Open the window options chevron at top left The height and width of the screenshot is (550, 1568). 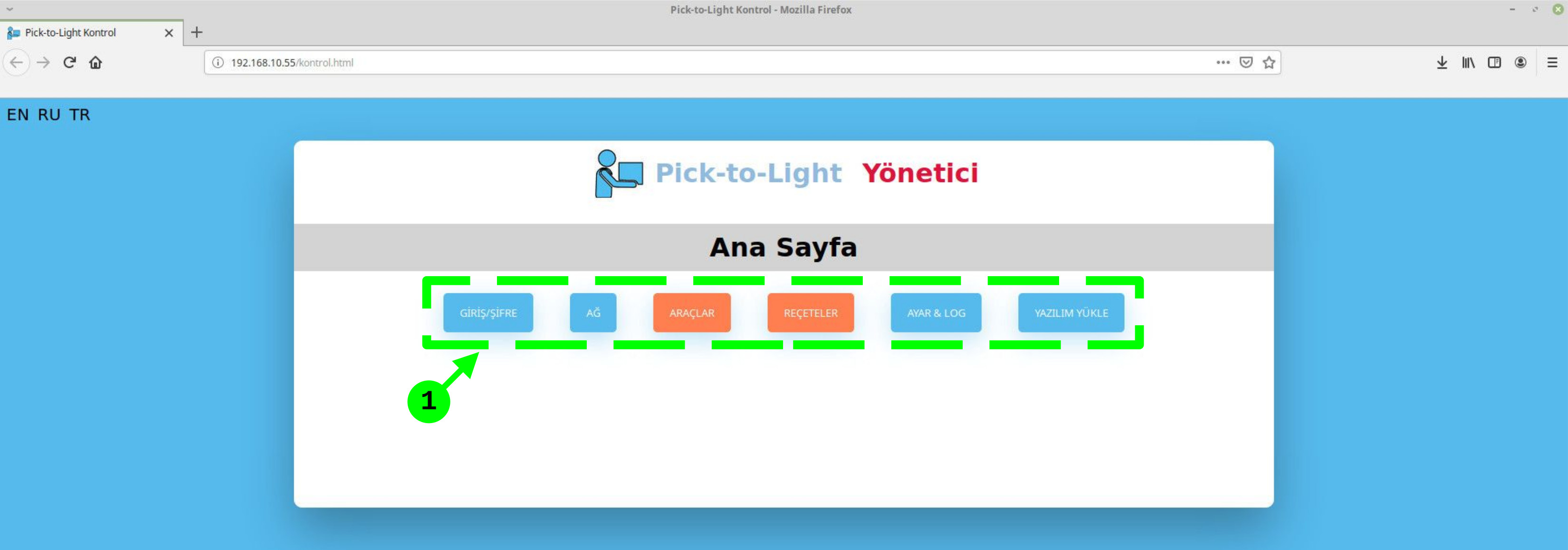tap(9, 10)
